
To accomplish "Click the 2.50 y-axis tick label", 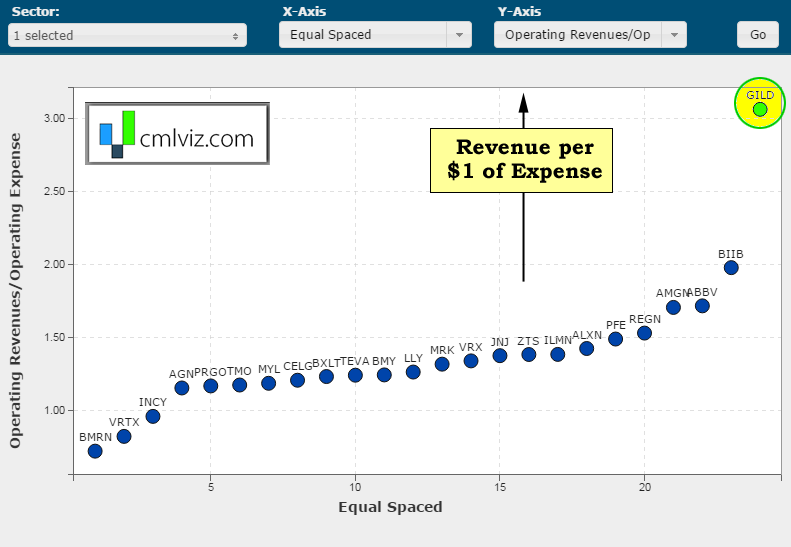I will (x=54, y=191).
